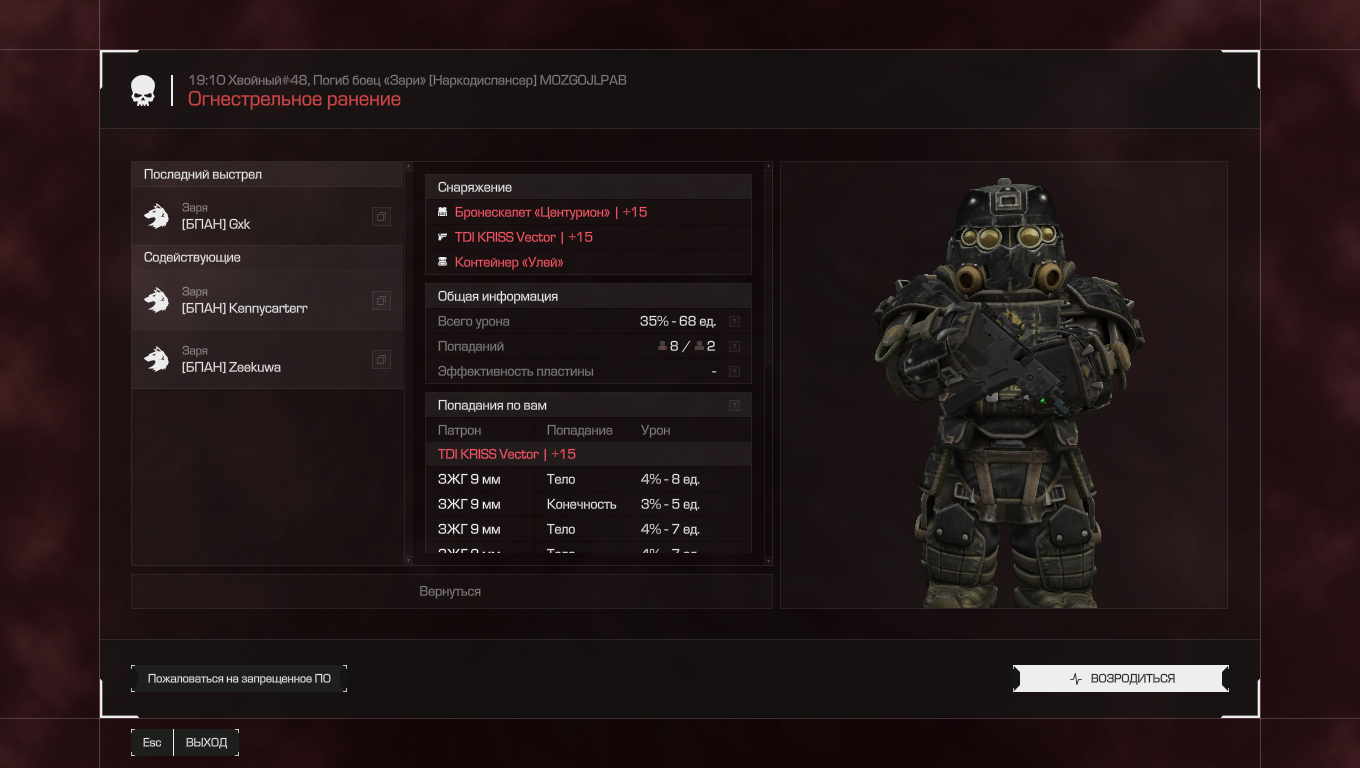Select [БПАН] Zeekuwa assisting entry
1360x768 pixels.
(x=267, y=359)
